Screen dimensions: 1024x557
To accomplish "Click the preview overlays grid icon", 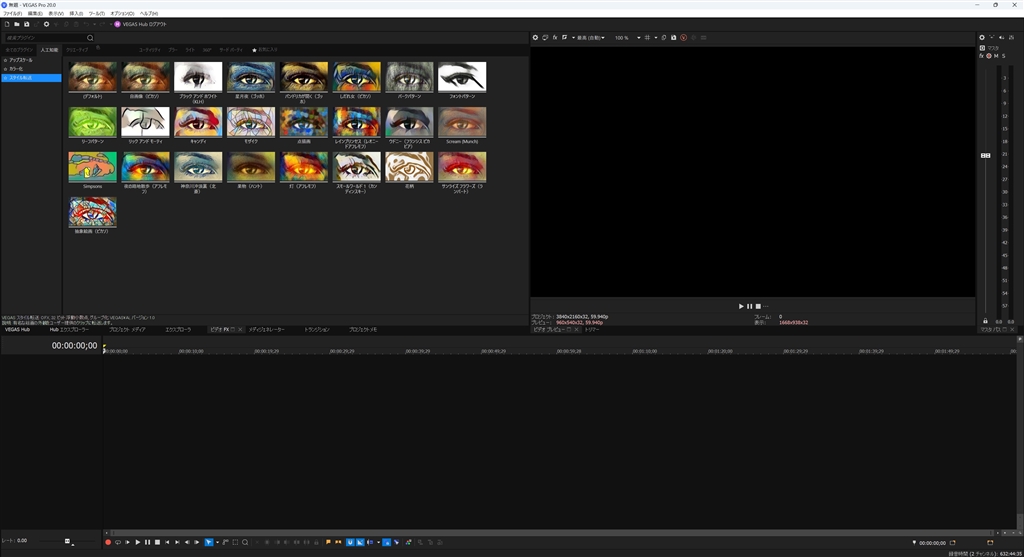I will click(647, 38).
